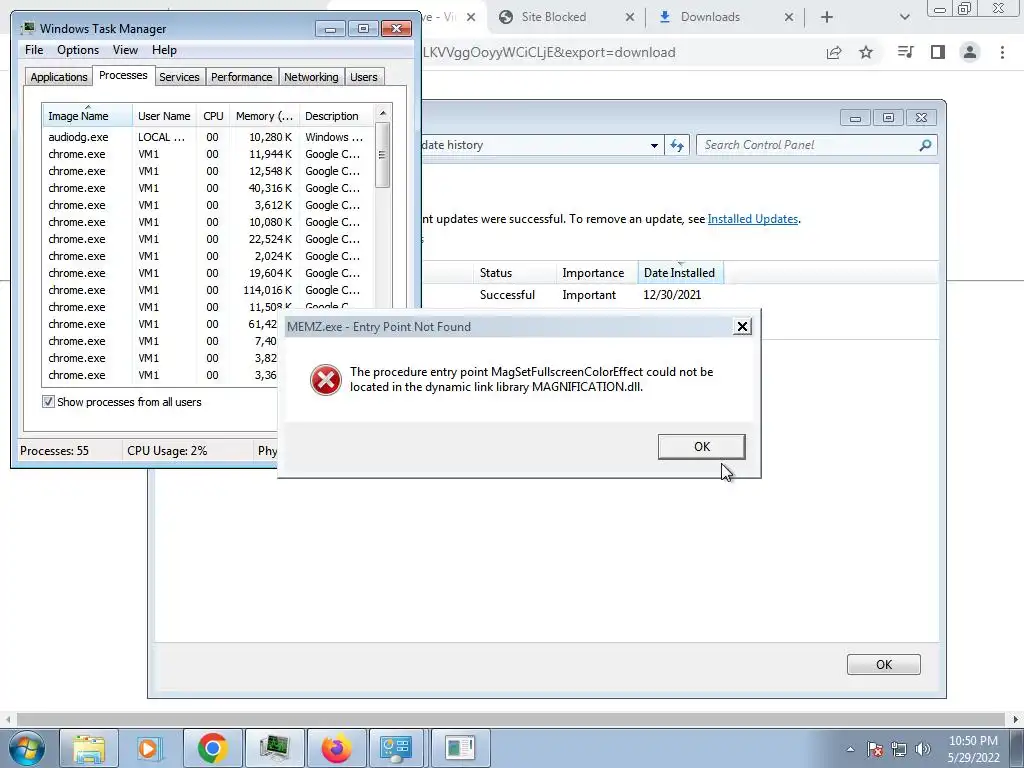The image size is (1024, 768).
Task: Open Windows Explorer from taskbar
Action: (x=89, y=748)
